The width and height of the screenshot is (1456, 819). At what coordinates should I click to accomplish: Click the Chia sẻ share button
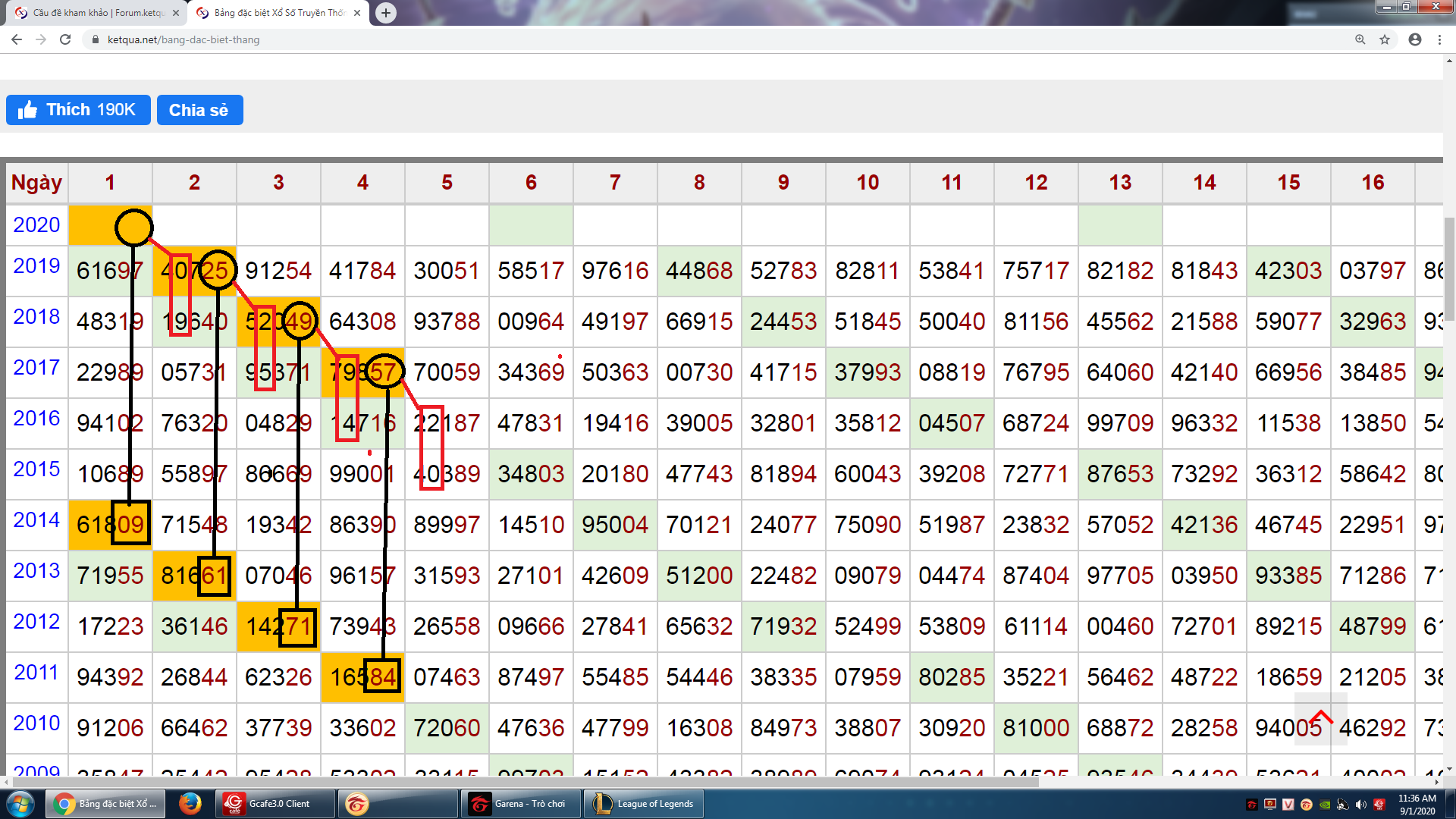199,110
